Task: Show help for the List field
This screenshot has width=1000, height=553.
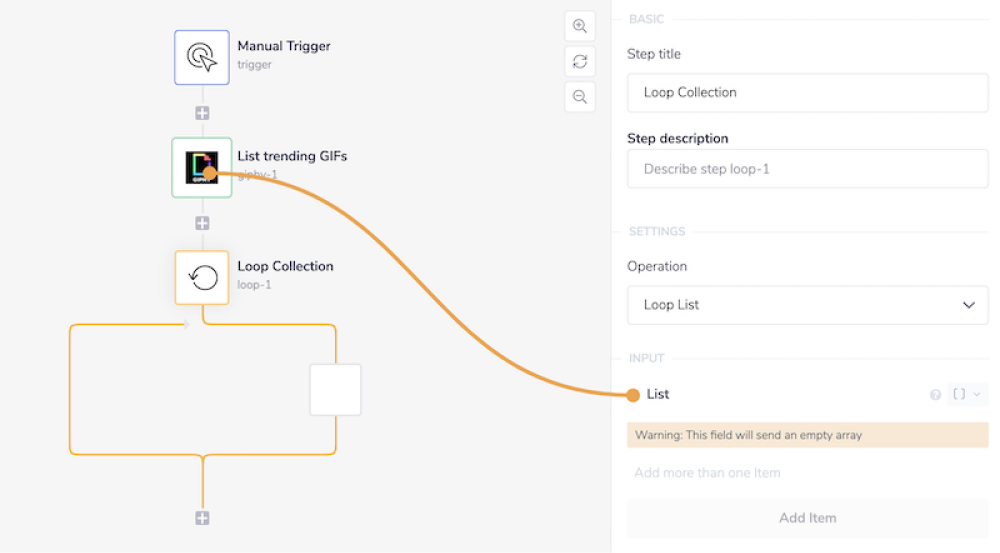Action: click(x=936, y=395)
